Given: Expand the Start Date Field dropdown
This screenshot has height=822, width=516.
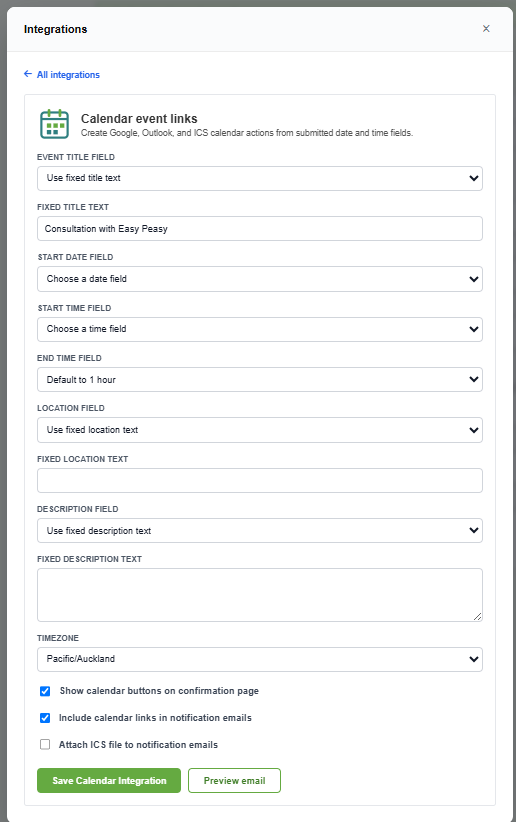Looking at the screenshot, I should (x=260, y=279).
